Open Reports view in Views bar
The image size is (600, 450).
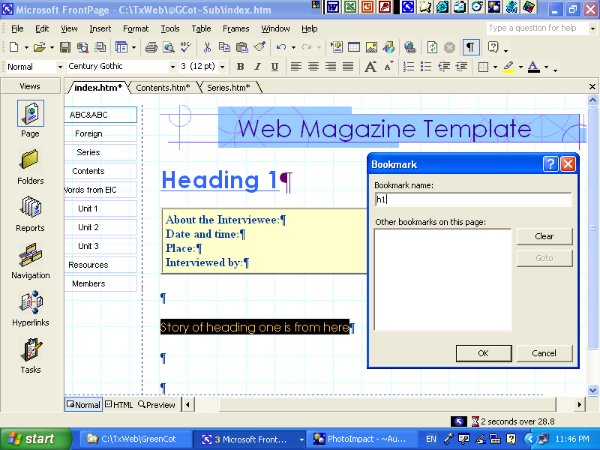(31, 214)
